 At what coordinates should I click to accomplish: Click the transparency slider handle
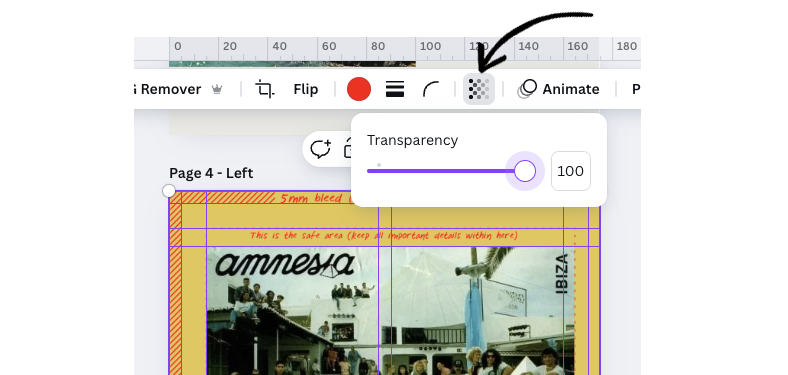[x=525, y=171]
